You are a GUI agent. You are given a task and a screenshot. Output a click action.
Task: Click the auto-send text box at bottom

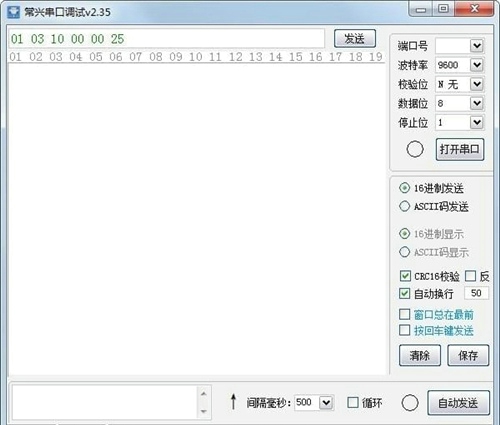105,402
